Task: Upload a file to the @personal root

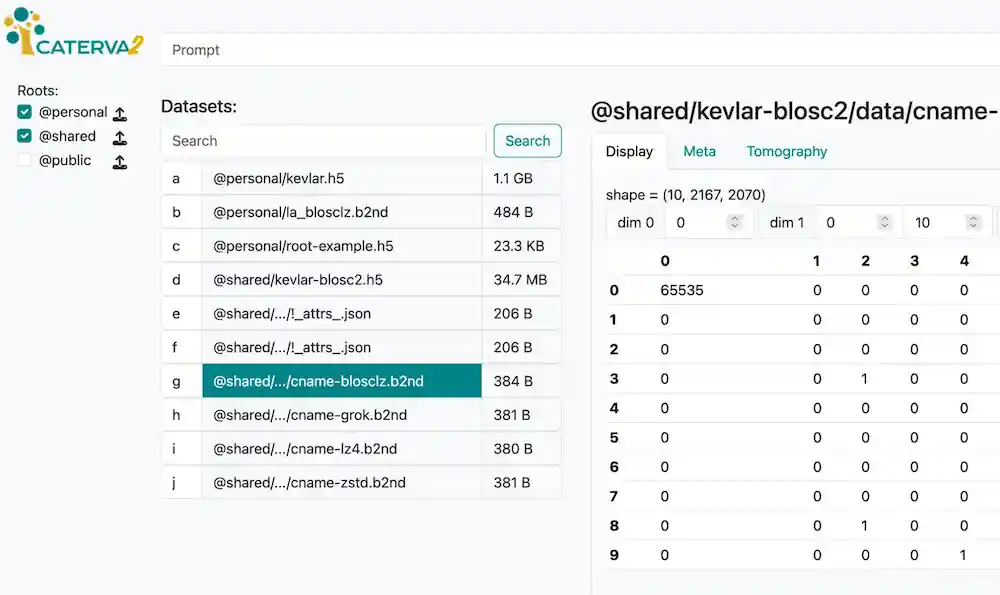Action: [x=120, y=112]
